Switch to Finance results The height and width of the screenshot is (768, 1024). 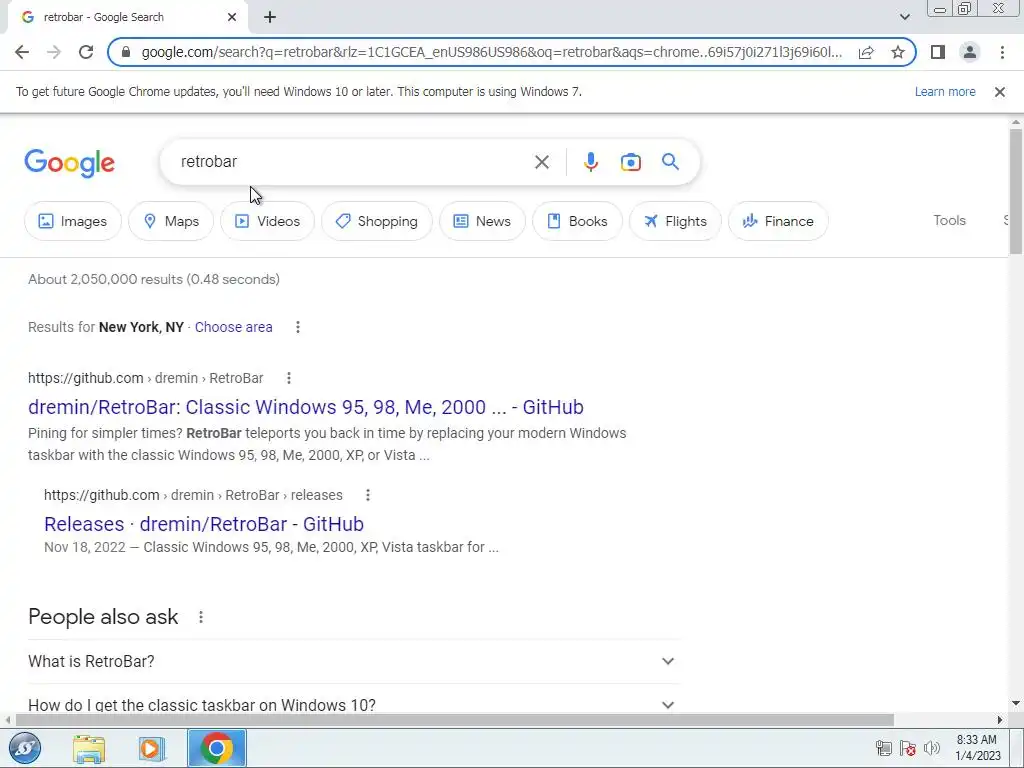point(778,221)
